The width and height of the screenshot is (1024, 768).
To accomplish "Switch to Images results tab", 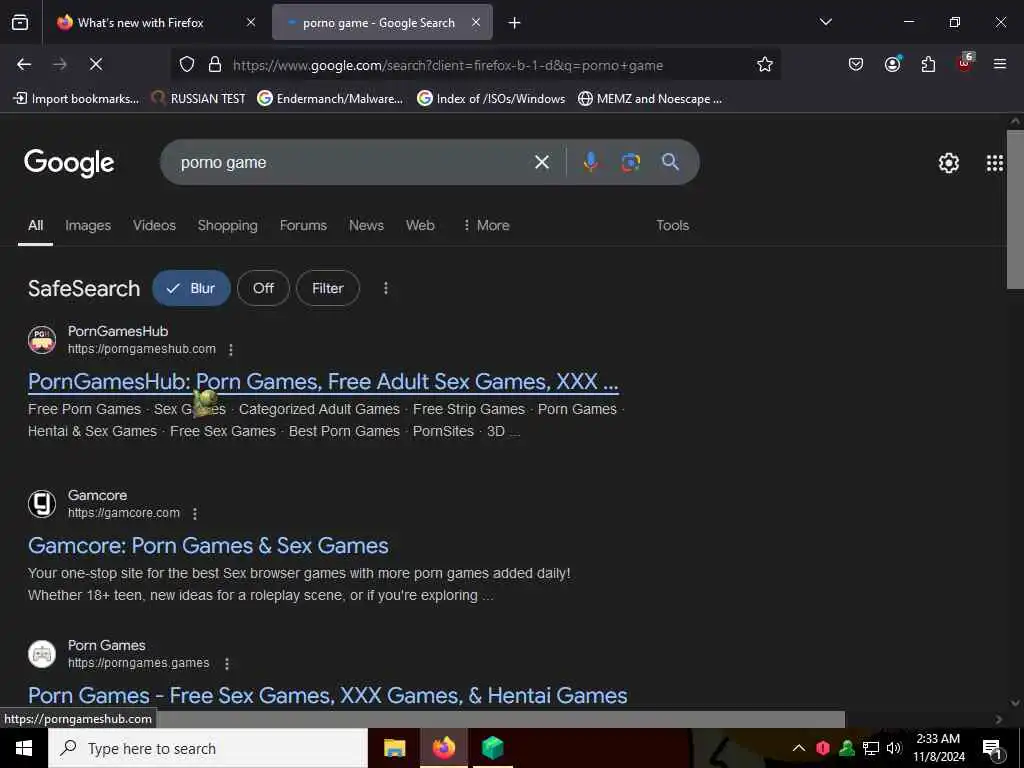I will [x=88, y=225].
